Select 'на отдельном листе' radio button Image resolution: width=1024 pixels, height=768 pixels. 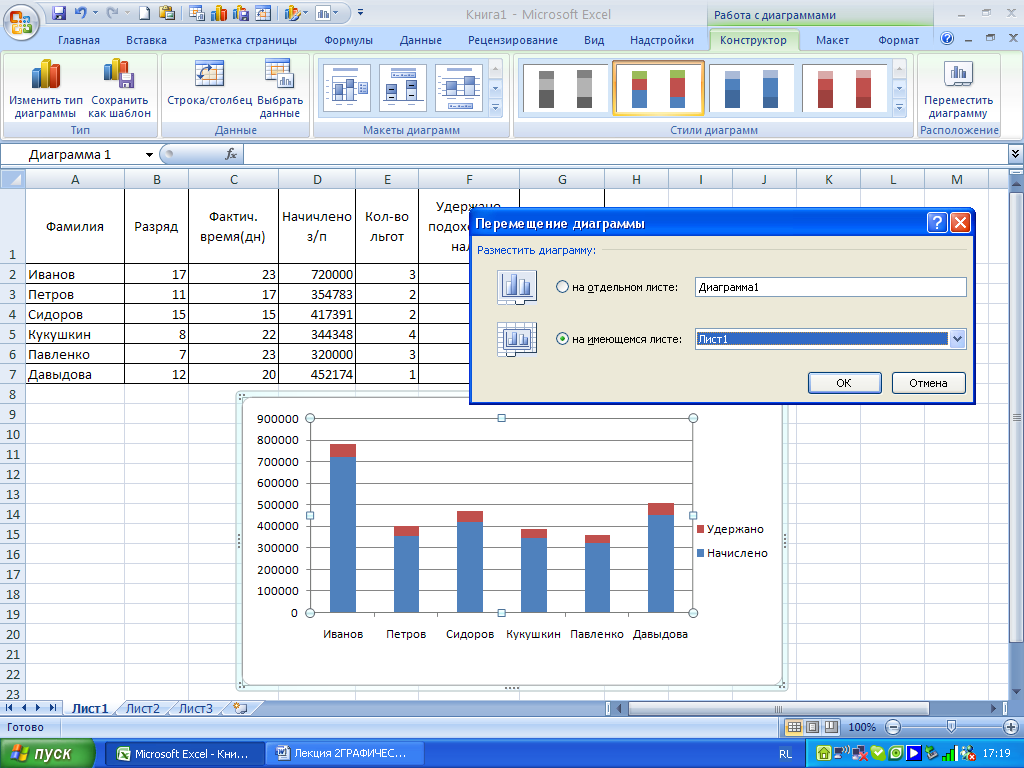[562, 288]
